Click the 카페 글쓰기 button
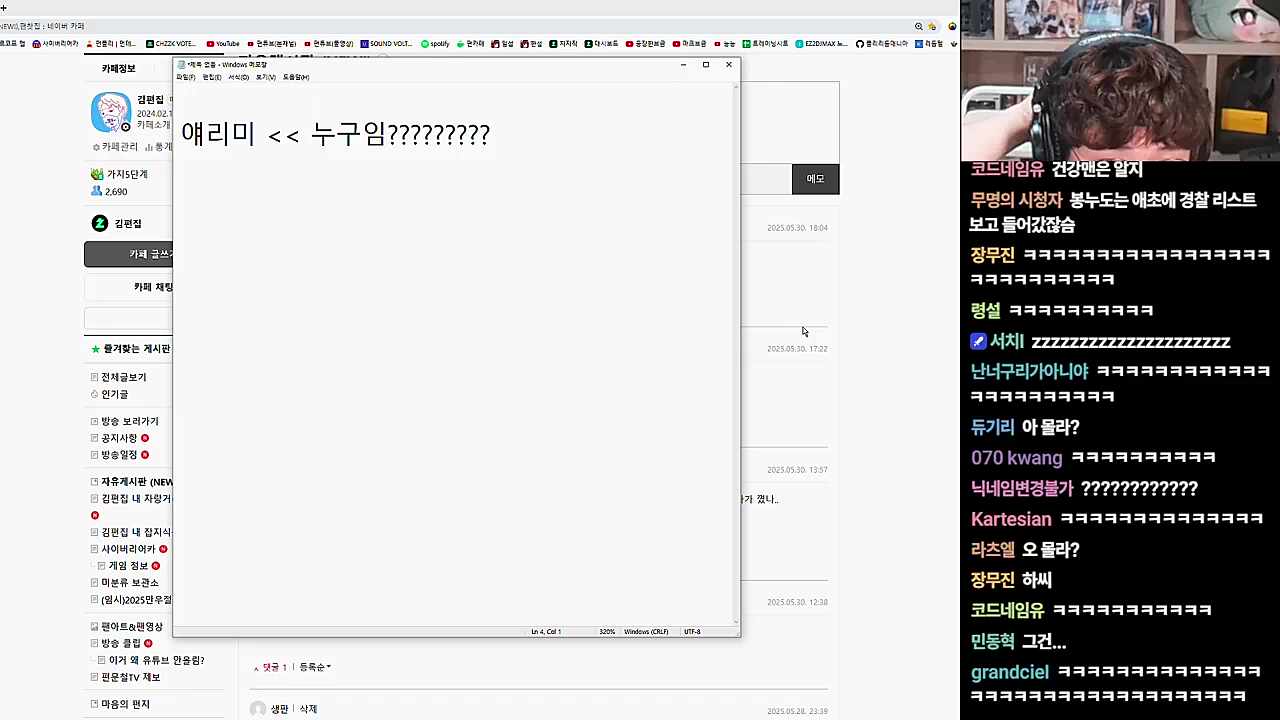This screenshot has height=720, width=1280. pos(129,254)
